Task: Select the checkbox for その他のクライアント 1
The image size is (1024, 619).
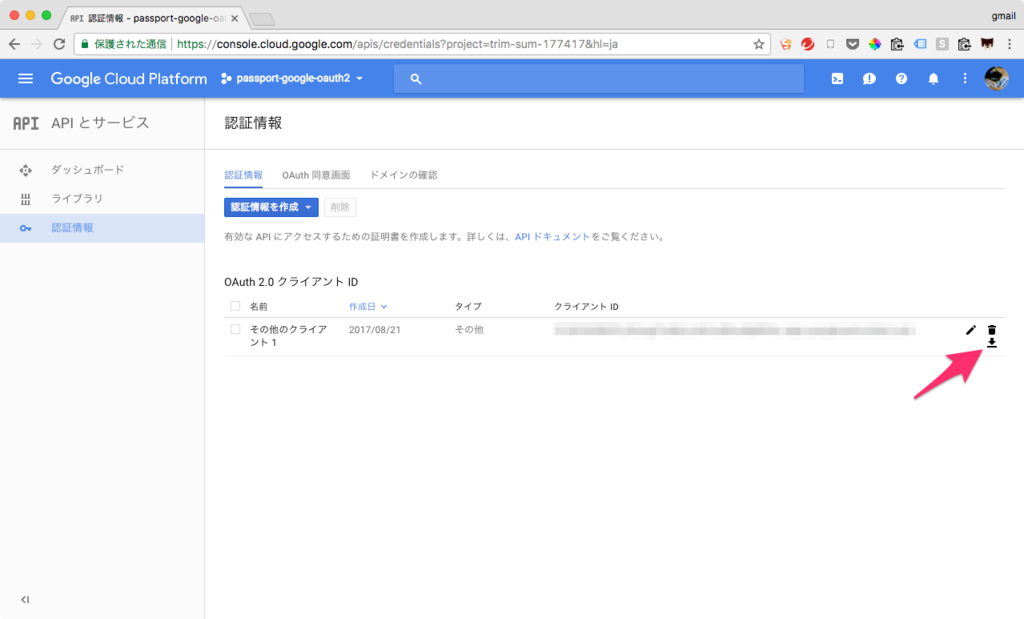Action: pyautogui.click(x=235, y=329)
